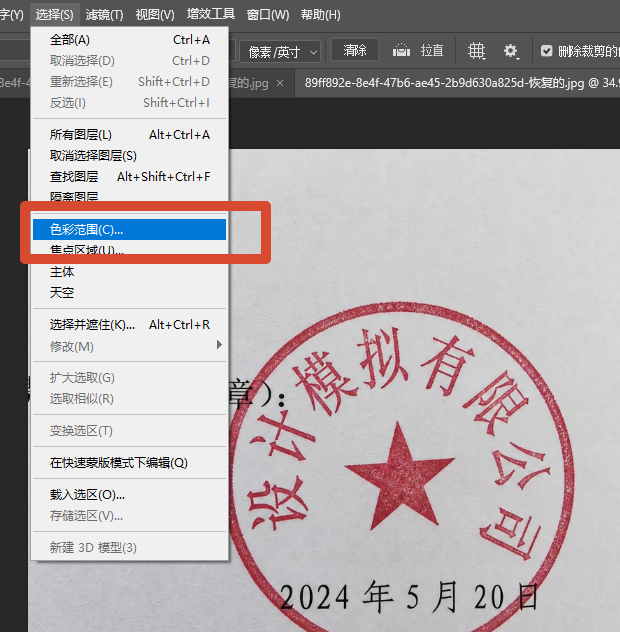This screenshot has width=620, height=632.
Task: Open the 选择(S) menu
Action: coord(54,15)
